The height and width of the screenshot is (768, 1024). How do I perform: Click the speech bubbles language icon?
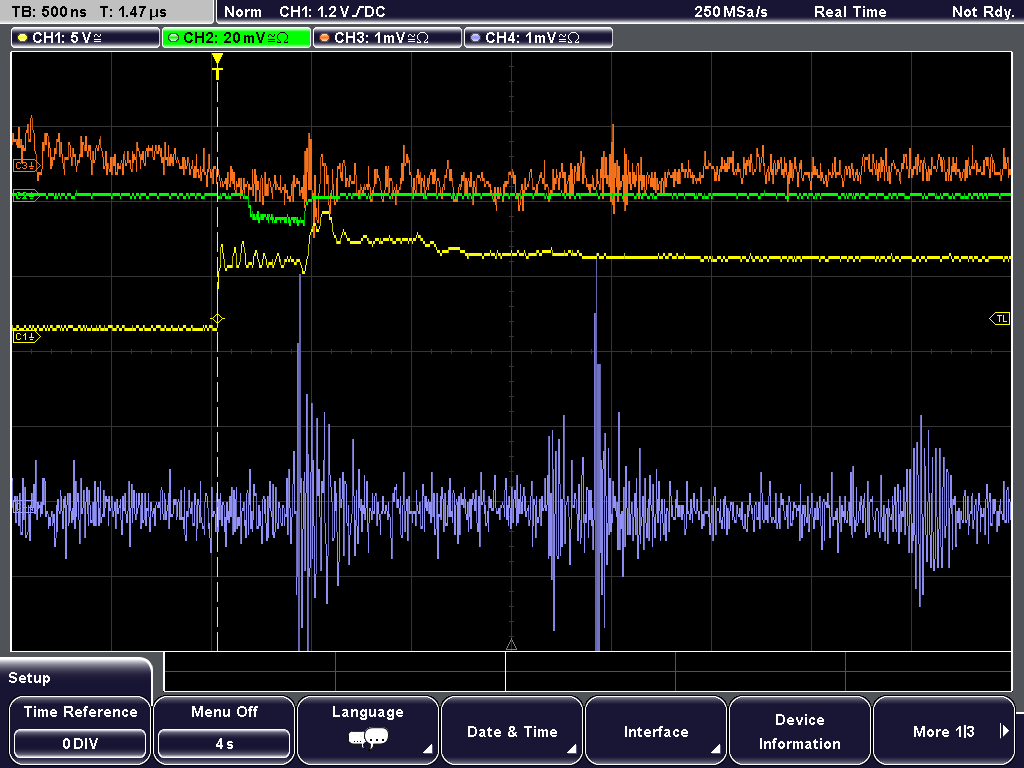[368, 739]
